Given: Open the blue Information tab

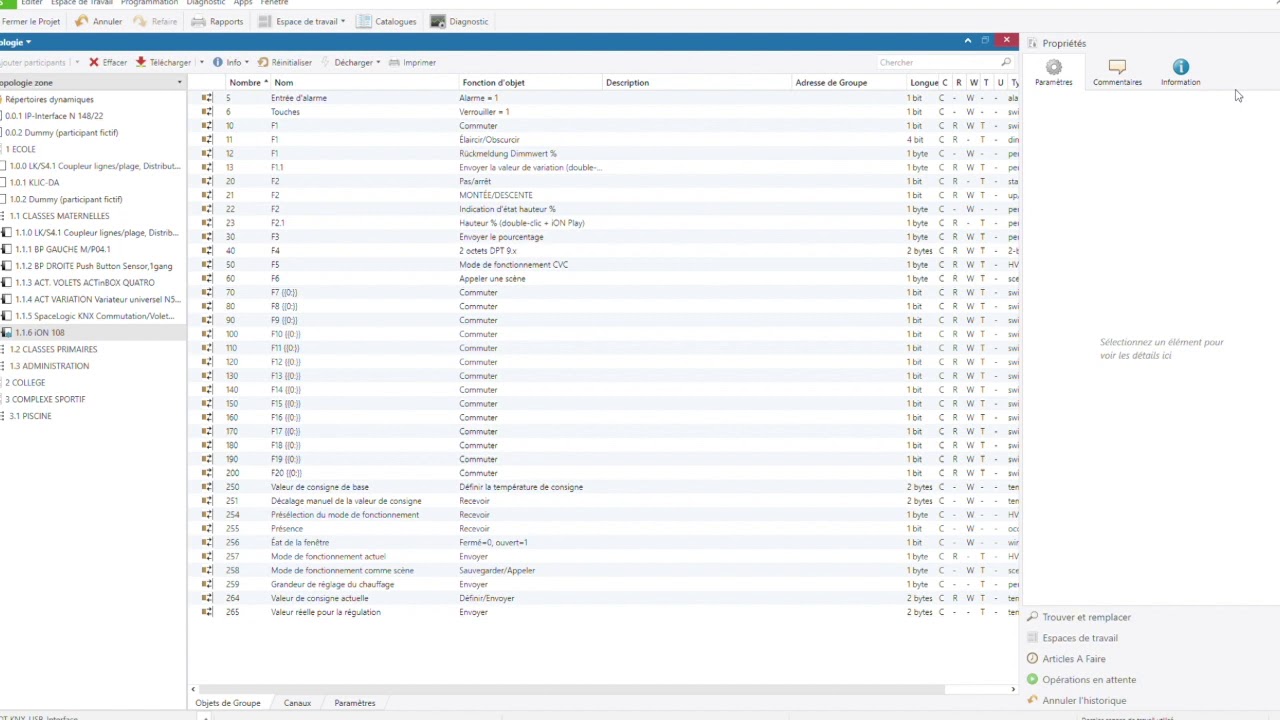Looking at the screenshot, I should 1180,73.
